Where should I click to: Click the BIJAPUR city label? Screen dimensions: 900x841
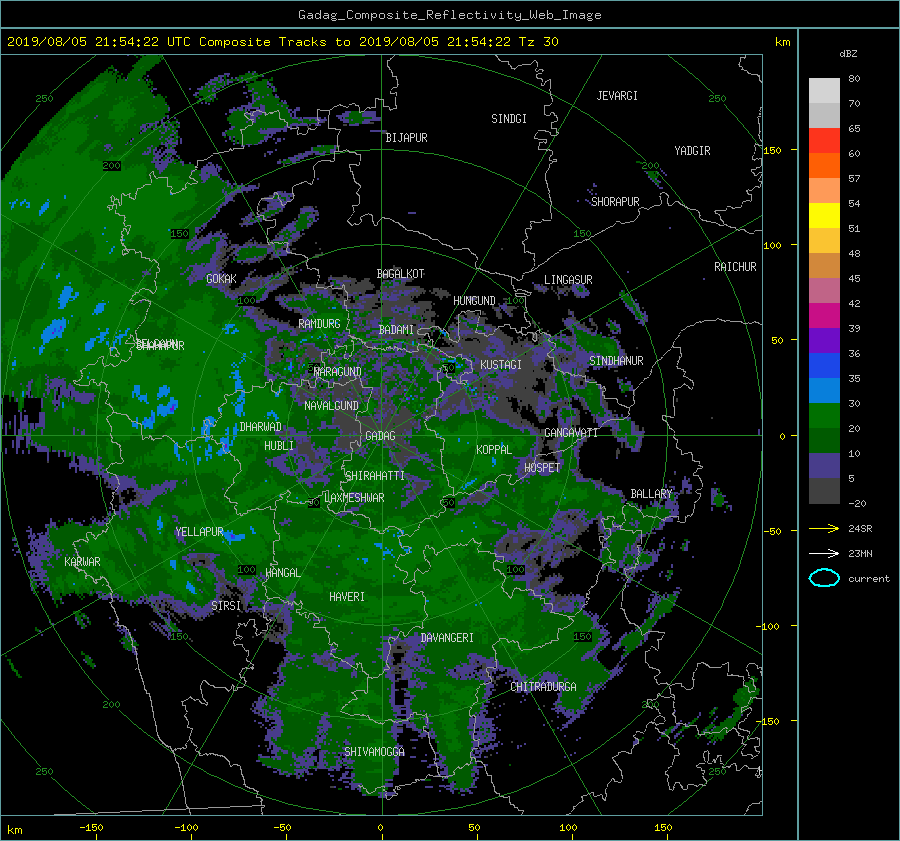406,138
